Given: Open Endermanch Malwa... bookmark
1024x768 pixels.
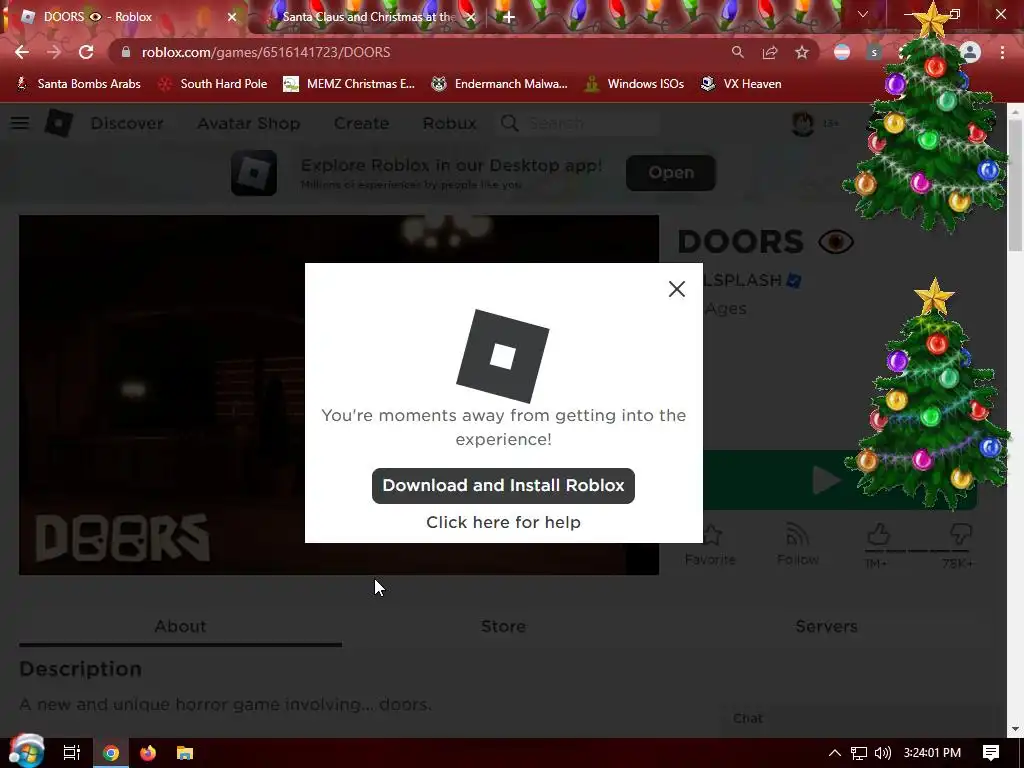Looking at the screenshot, I should (500, 84).
